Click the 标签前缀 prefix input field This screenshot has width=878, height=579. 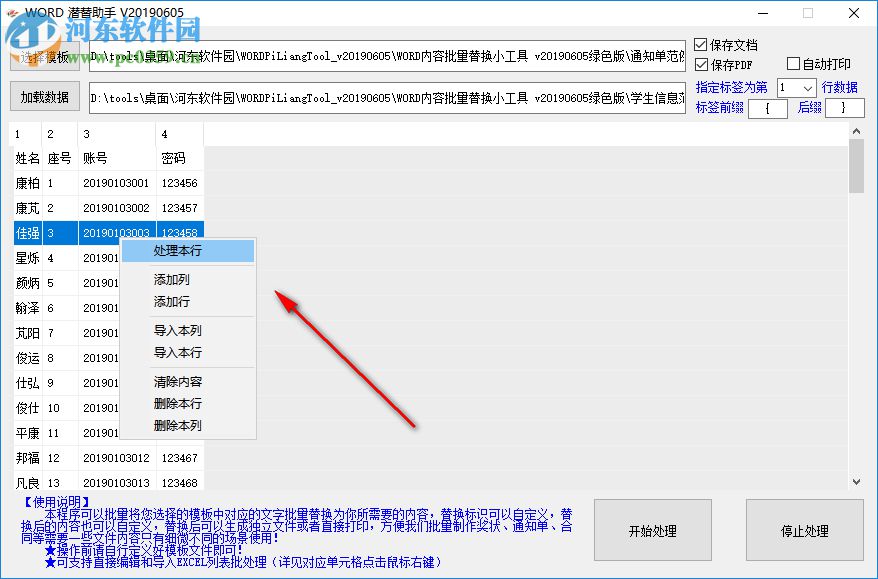(x=769, y=108)
